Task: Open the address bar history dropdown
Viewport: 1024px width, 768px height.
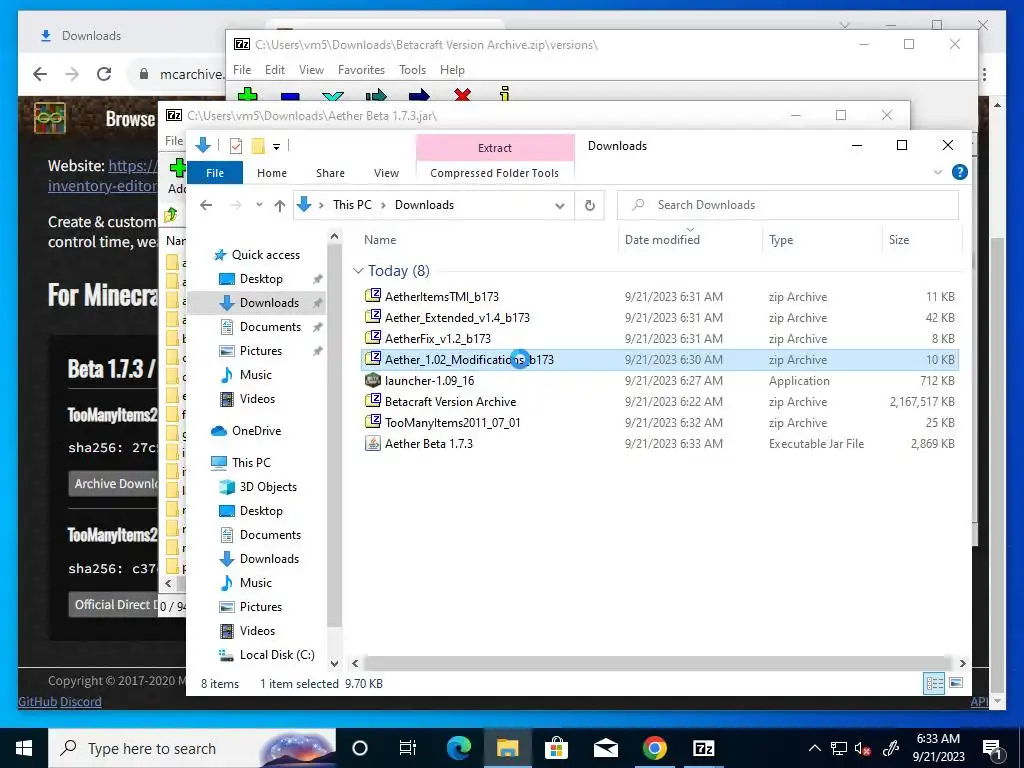Action: point(560,206)
